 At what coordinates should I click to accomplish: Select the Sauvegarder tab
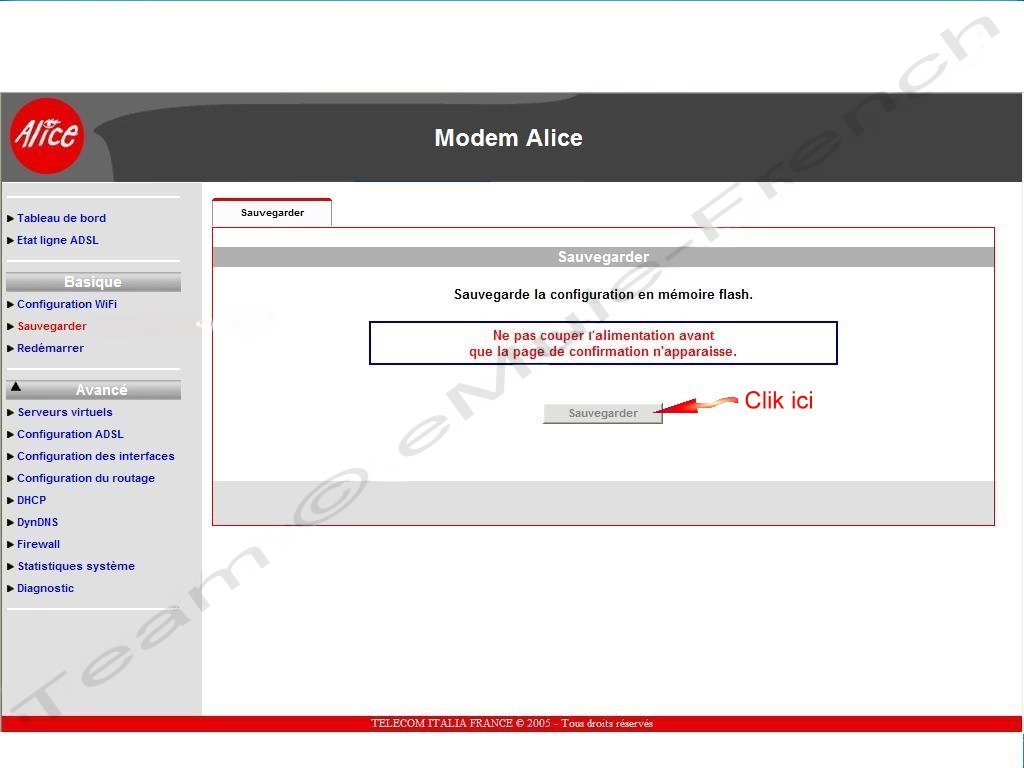click(272, 213)
